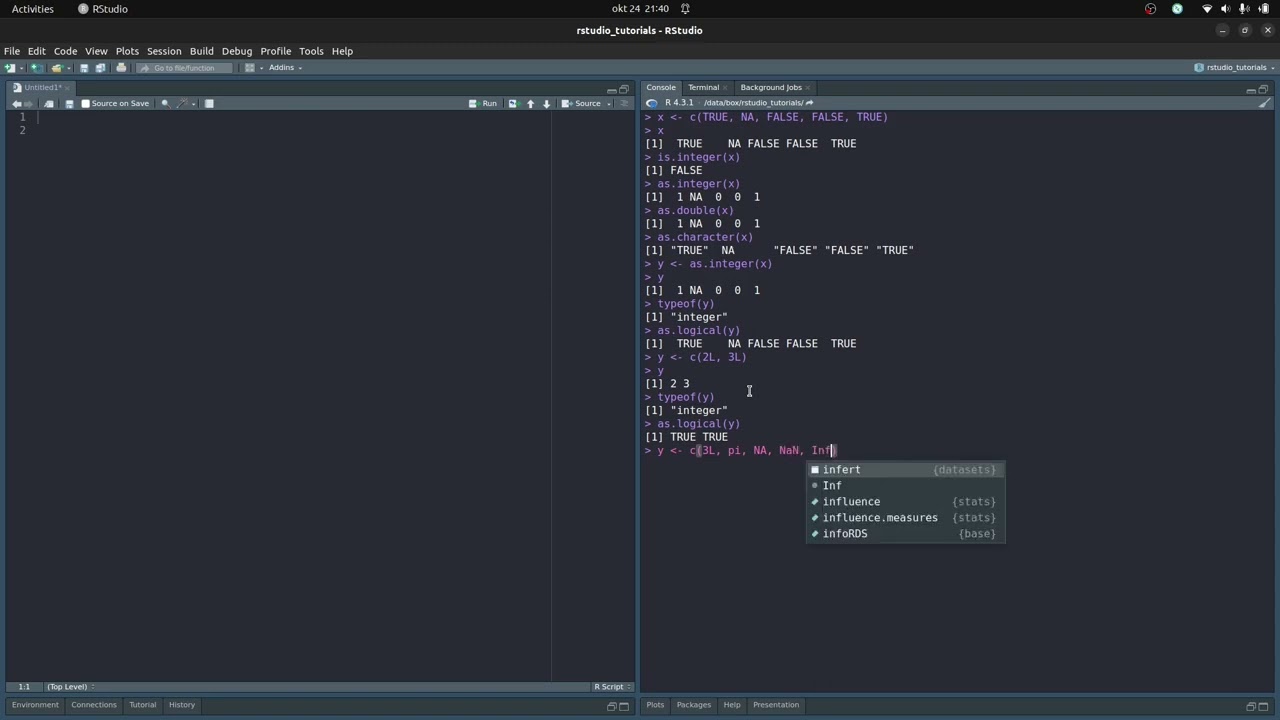Open the Environment pane tab
Screen dimensions: 1280x720
pos(35,705)
